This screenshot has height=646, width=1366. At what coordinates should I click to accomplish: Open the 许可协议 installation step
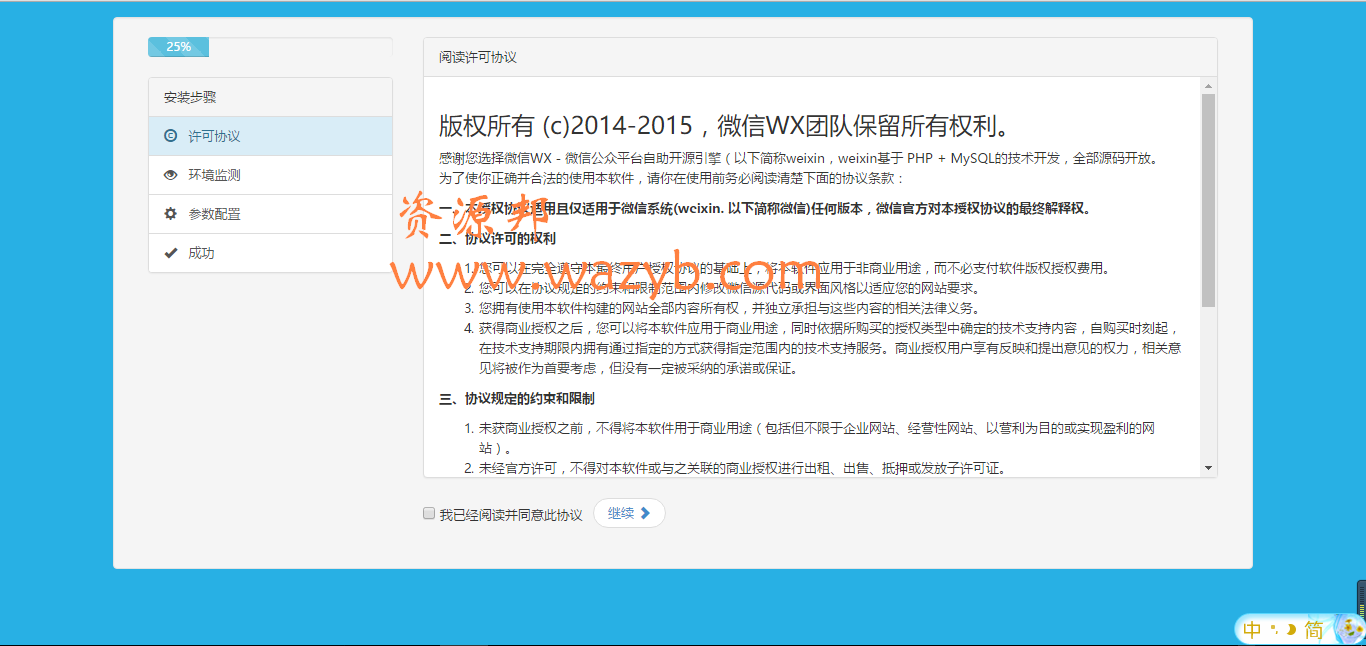(x=270, y=136)
